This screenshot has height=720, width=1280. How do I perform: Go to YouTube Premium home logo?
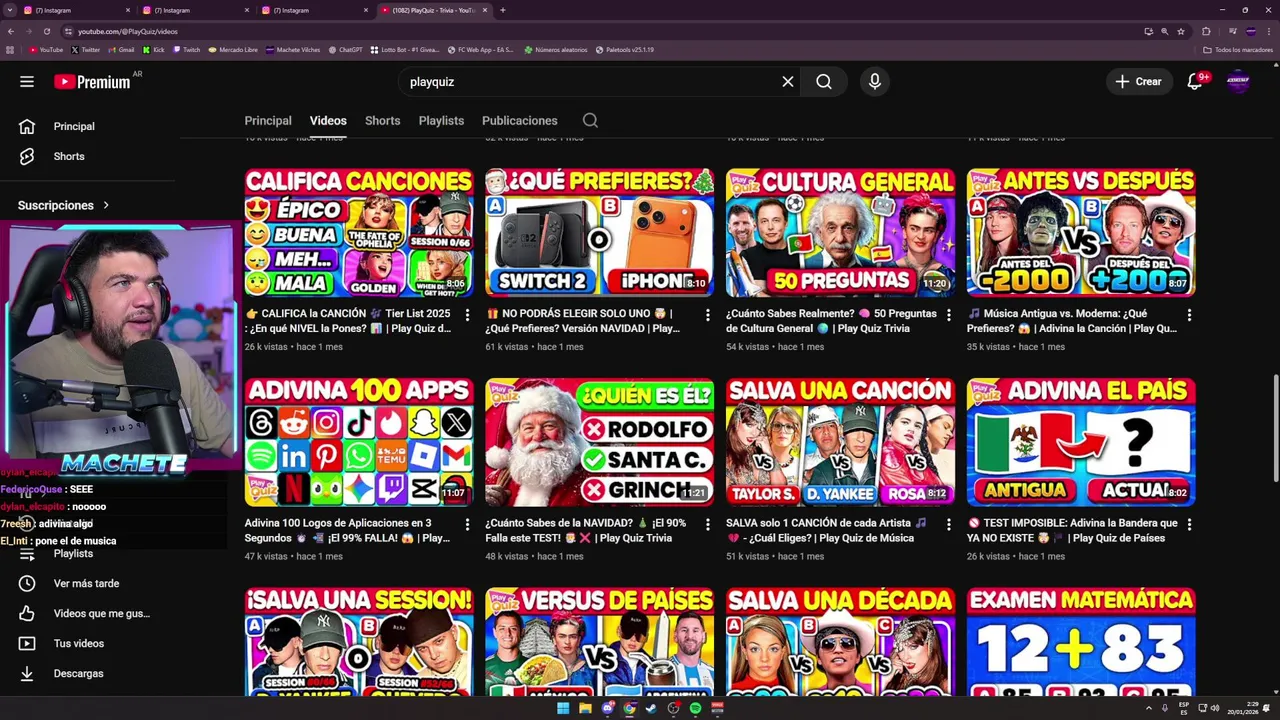tap(92, 82)
